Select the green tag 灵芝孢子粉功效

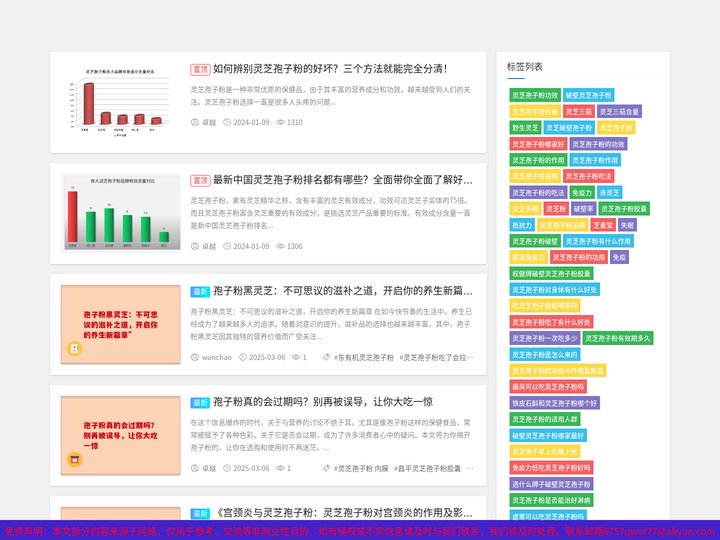(x=535, y=95)
